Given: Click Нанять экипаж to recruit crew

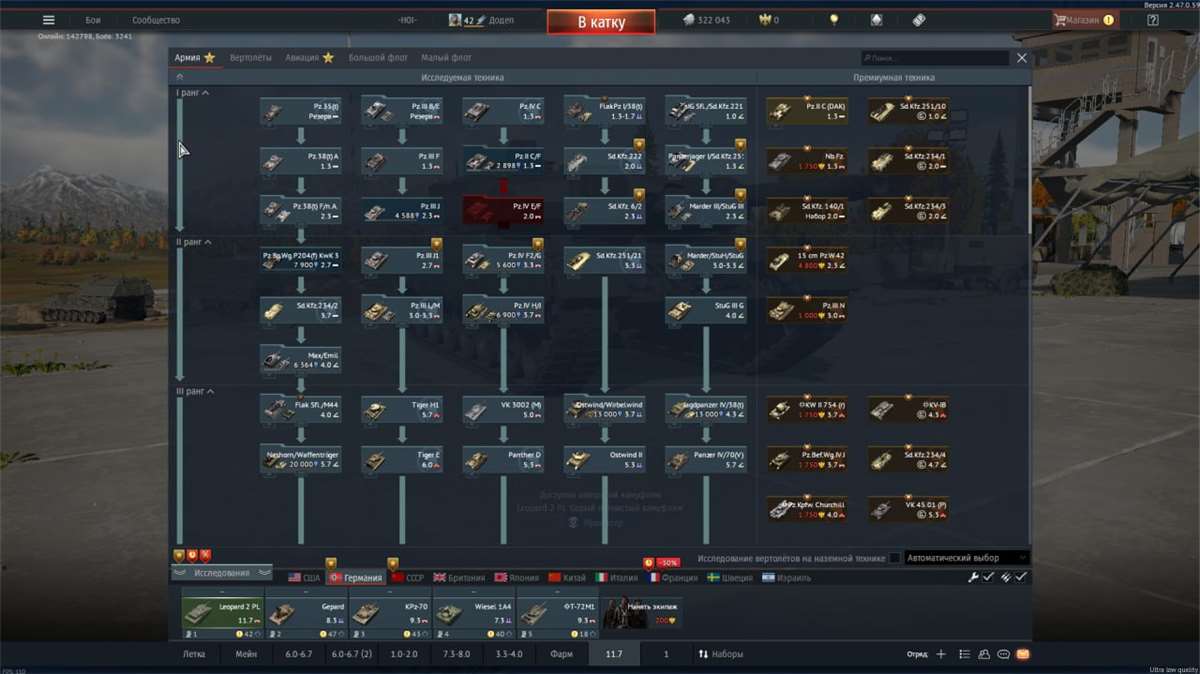Looking at the screenshot, I should [x=642, y=613].
